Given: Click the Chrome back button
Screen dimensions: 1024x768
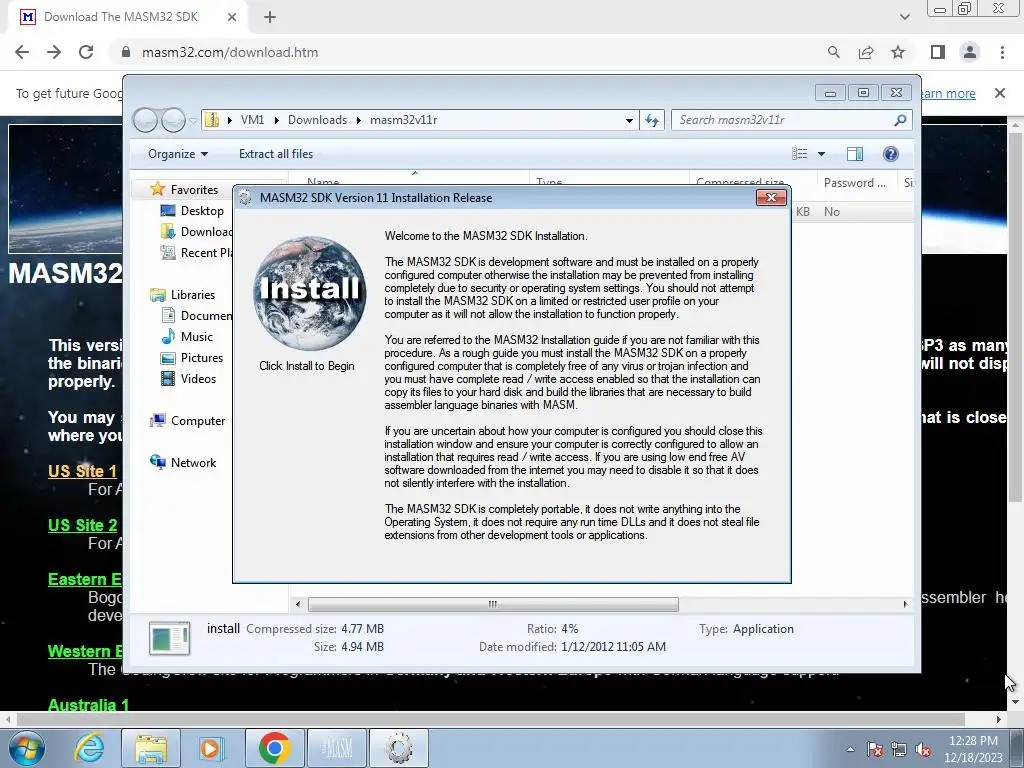Looking at the screenshot, I should [x=22, y=52].
